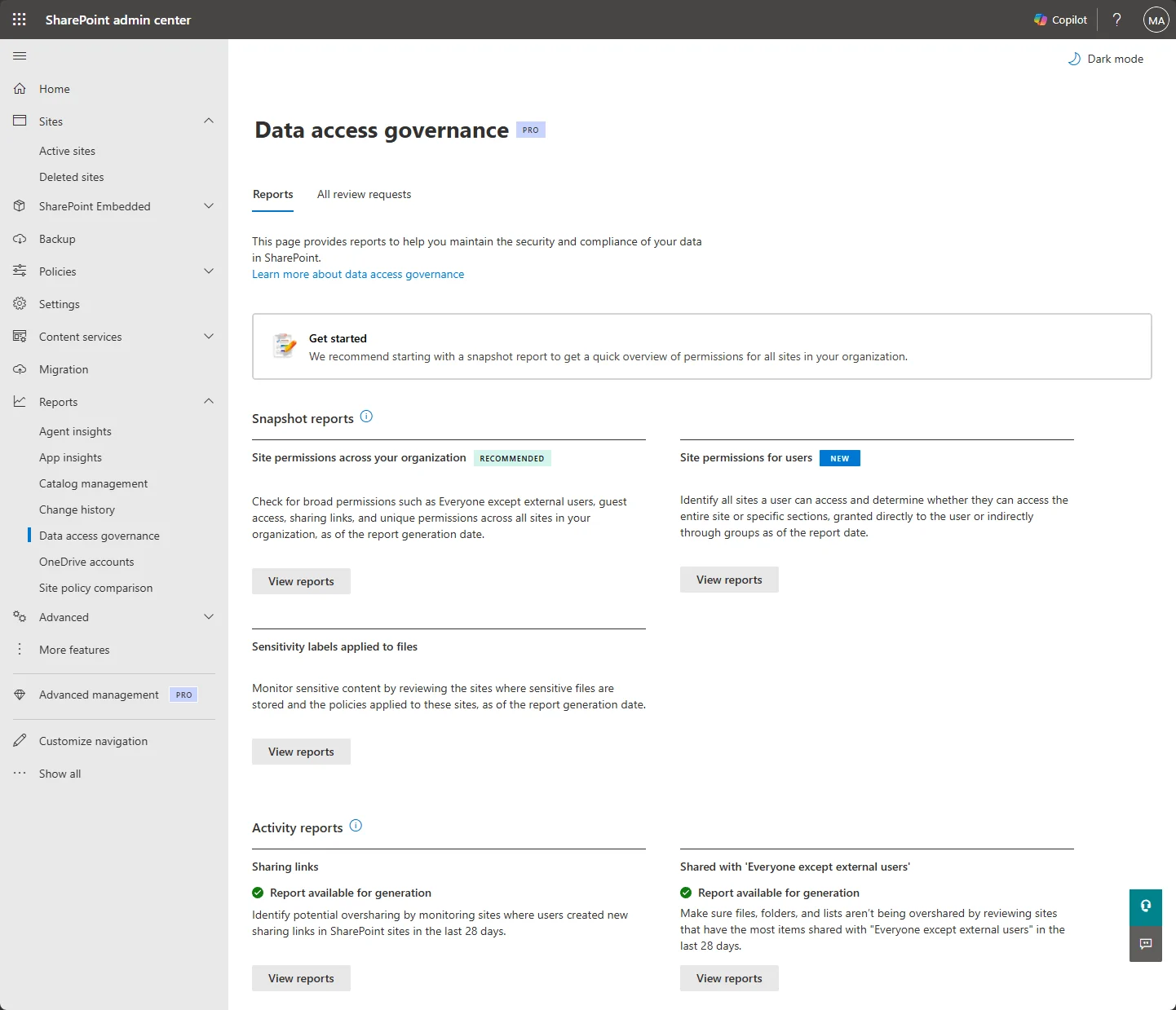This screenshot has height=1010, width=1176.
Task: Click the Activity reports info icon
Action: pyautogui.click(x=356, y=826)
